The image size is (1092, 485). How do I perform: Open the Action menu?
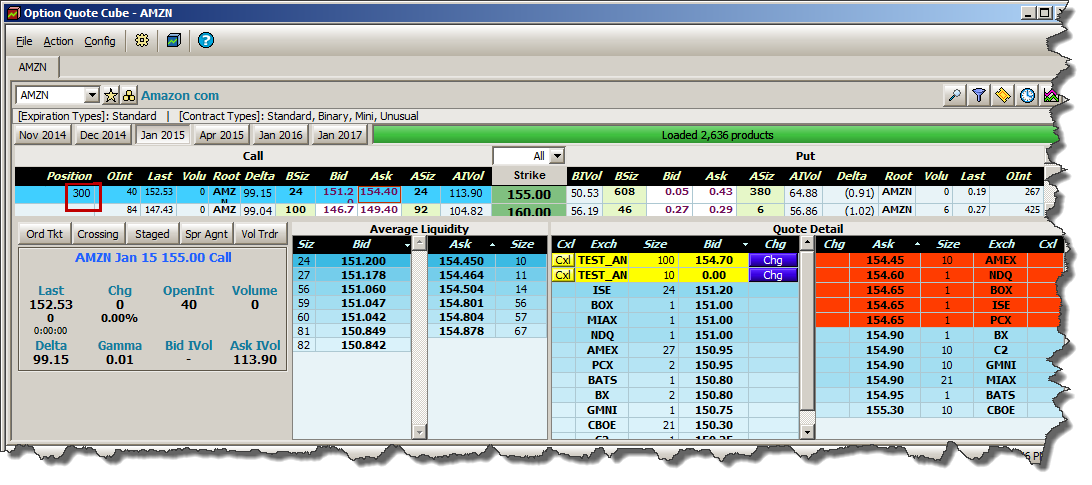pyautogui.click(x=58, y=41)
